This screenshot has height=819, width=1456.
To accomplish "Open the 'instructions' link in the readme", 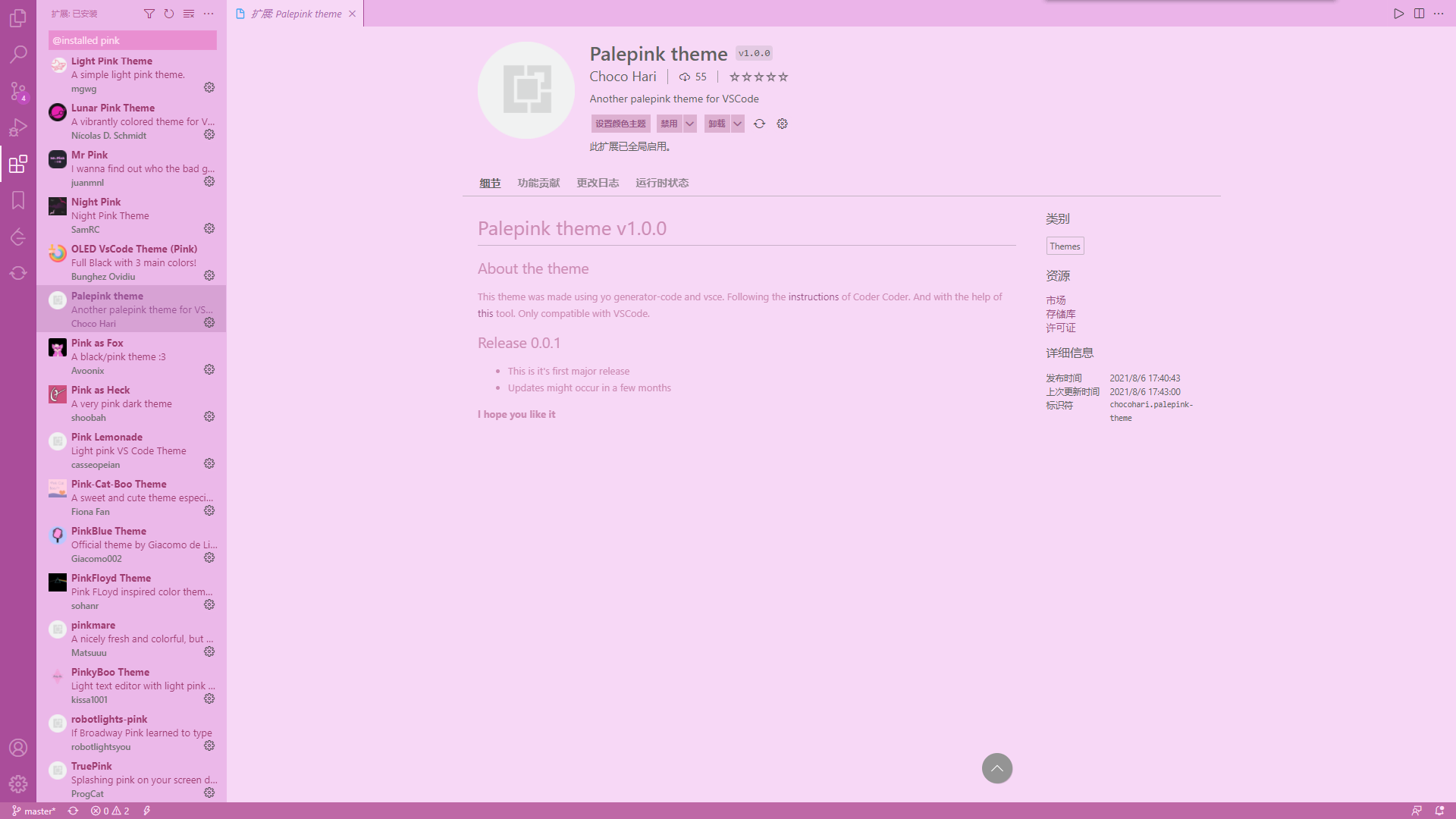I will [813, 297].
